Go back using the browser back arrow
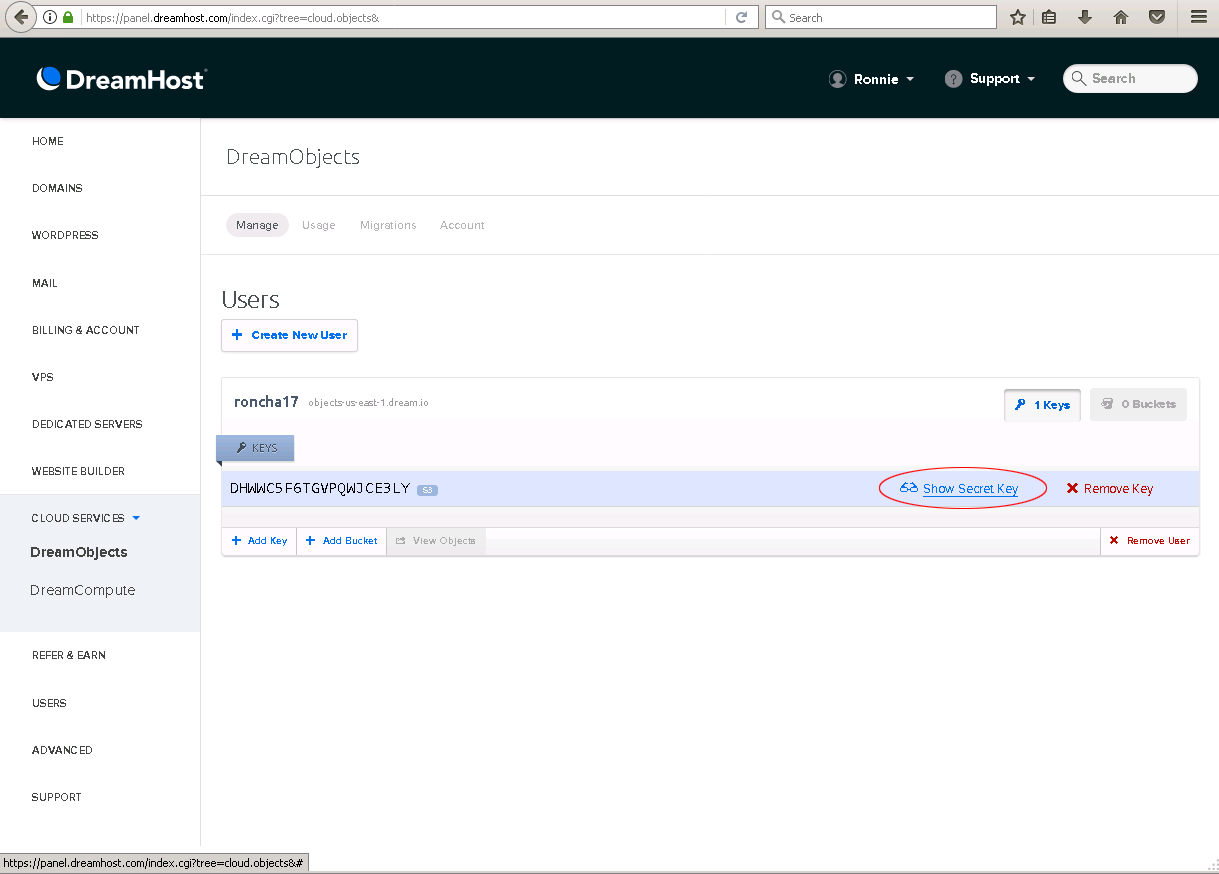1219x874 pixels. 19,17
